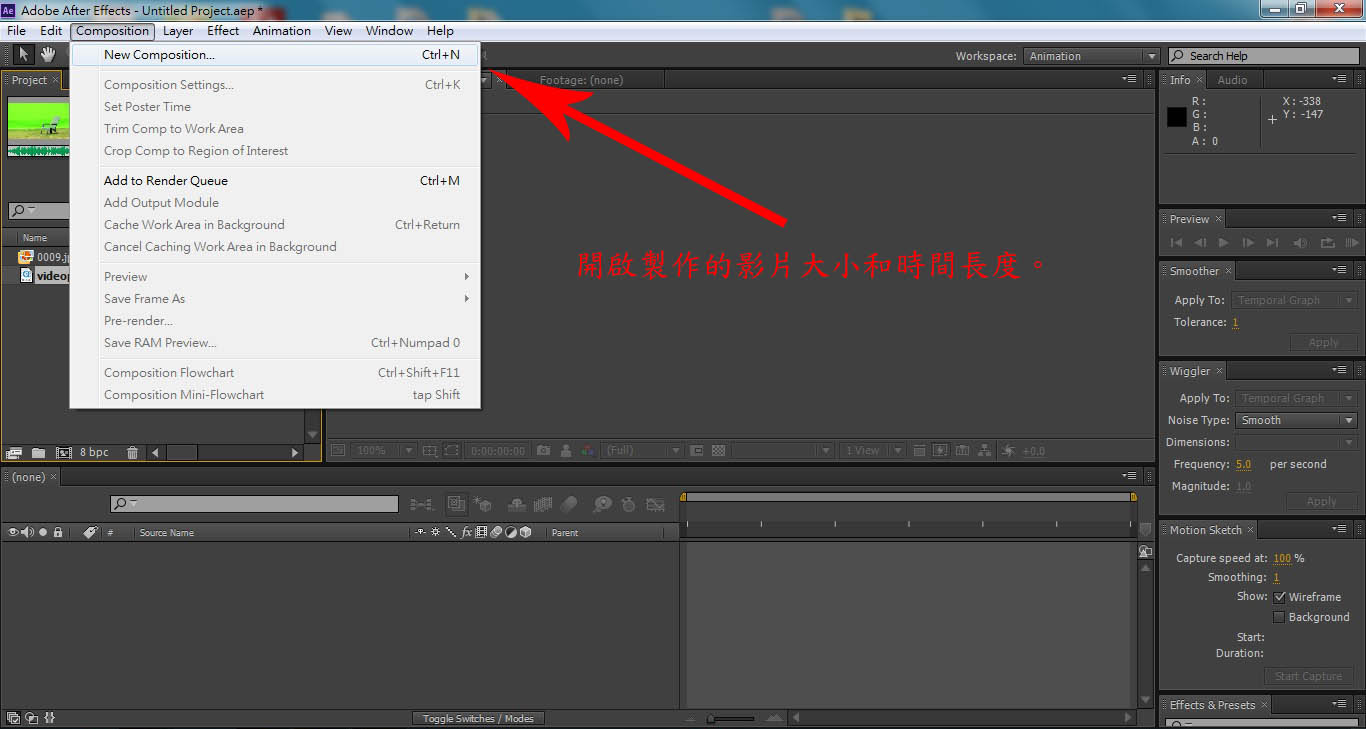Select Add to Render Queue menu entry
This screenshot has height=729, width=1366.
[x=166, y=181]
